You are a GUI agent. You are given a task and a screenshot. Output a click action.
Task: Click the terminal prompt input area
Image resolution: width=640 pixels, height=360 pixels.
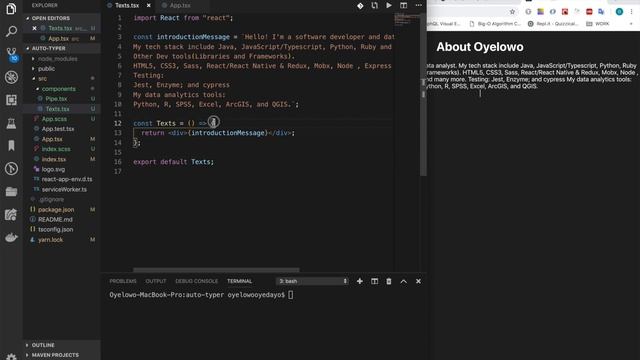click(290, 295)
